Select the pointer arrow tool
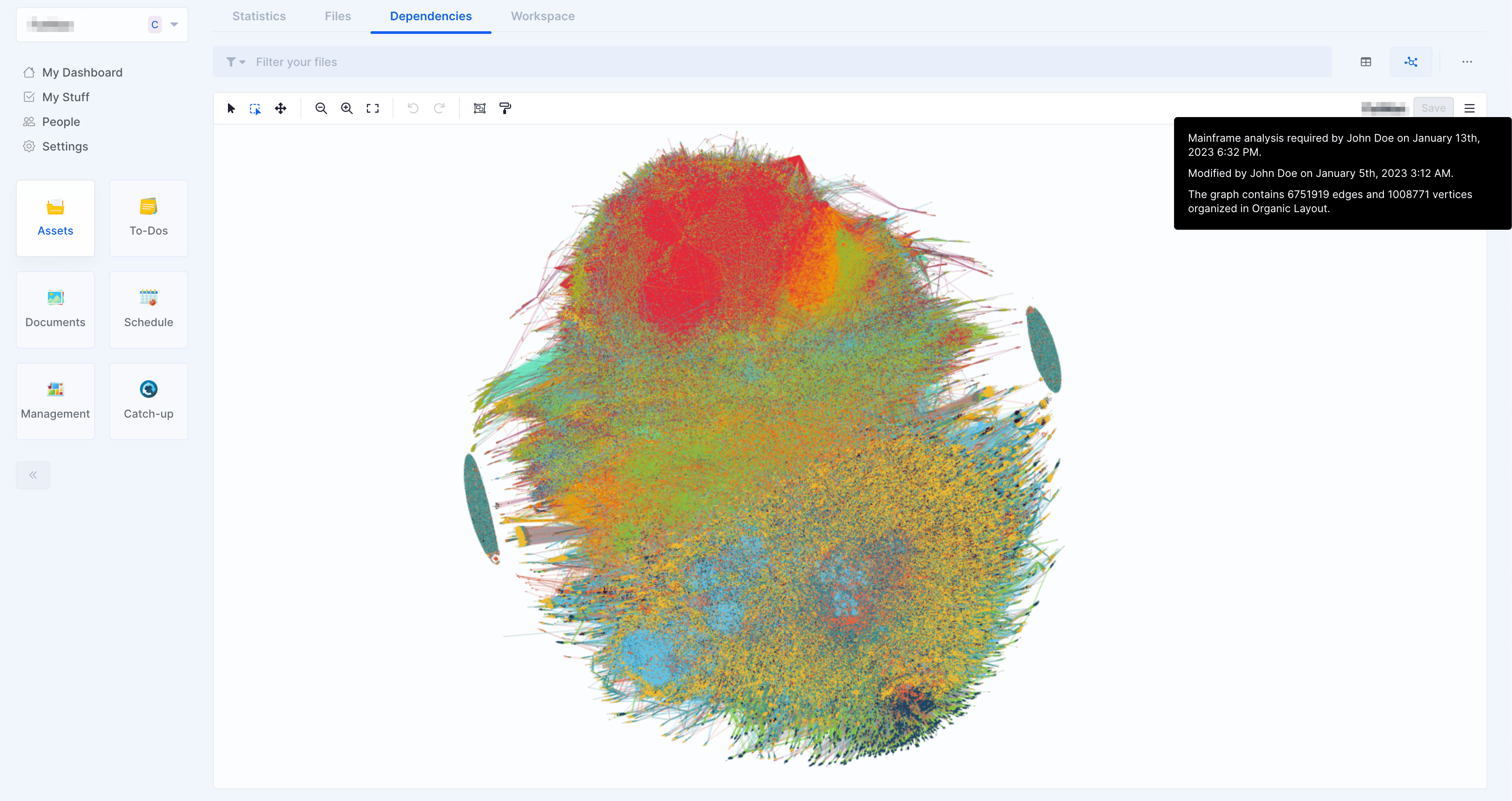The width and height of the screenshot is (1512, 801). point(231,108)
